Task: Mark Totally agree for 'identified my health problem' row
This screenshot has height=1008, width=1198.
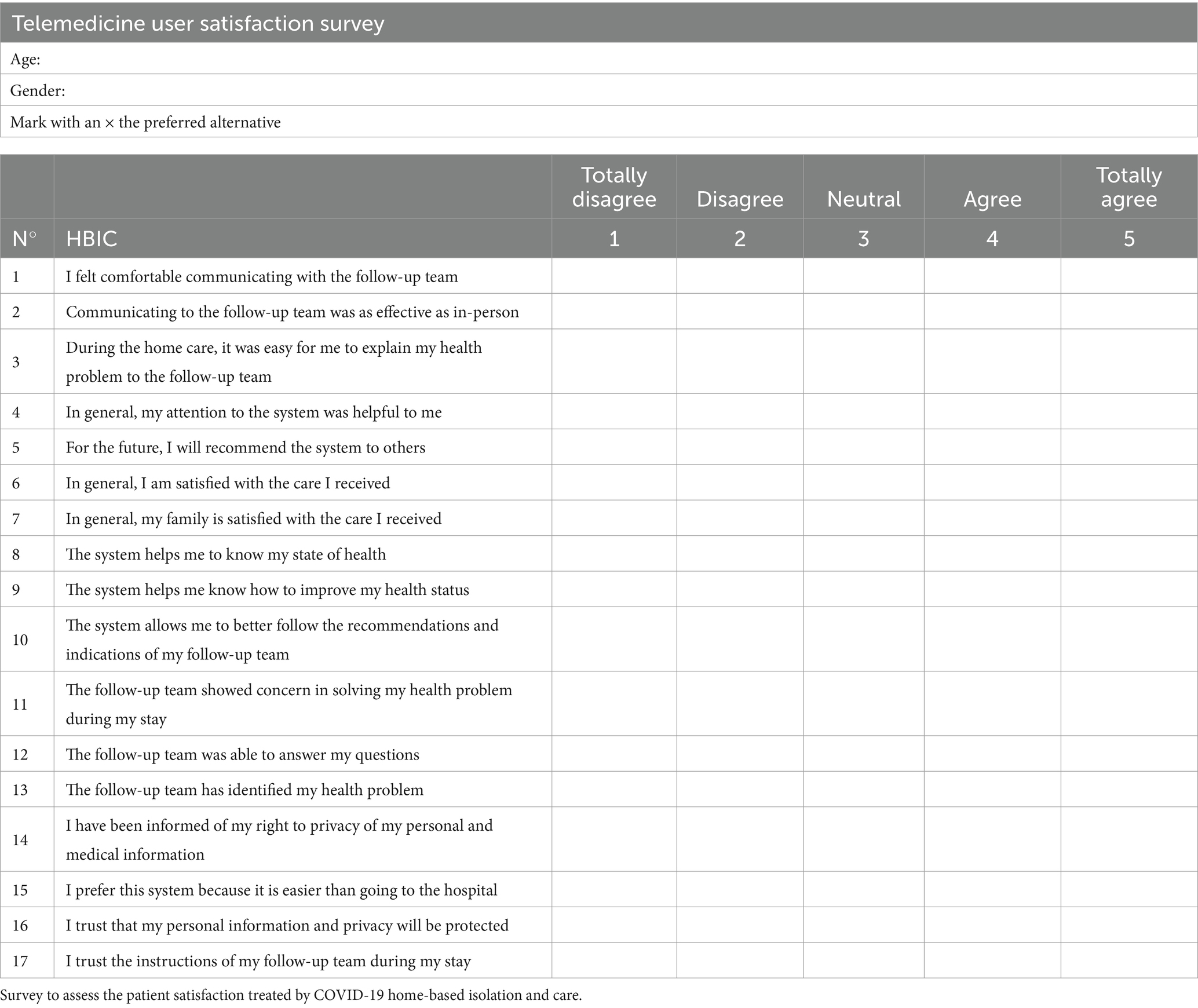Action: pos(1129,790)
